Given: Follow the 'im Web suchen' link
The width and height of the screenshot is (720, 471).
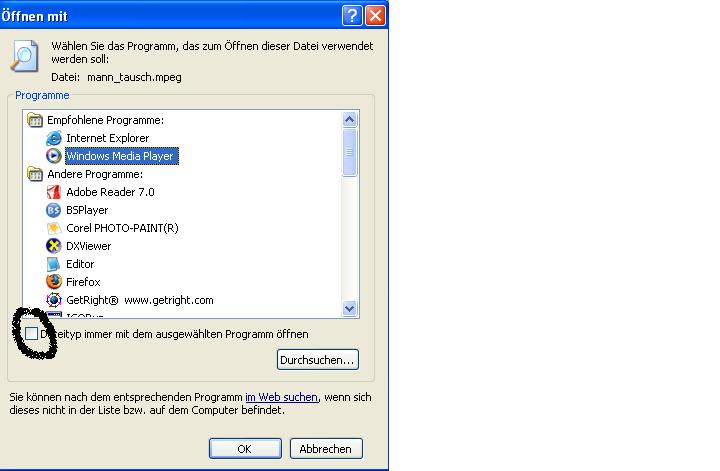Looking at the screenshot, I should (281, 397).
